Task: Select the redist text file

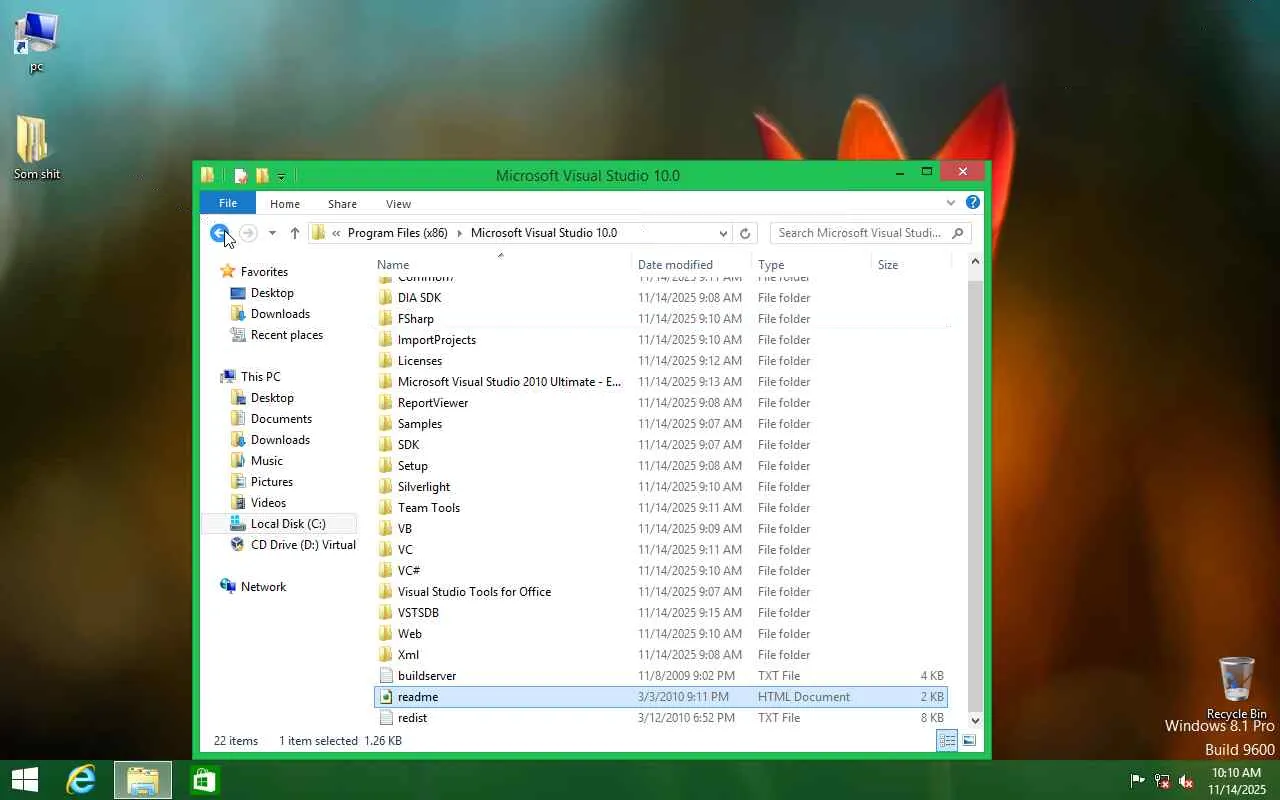Action: pyautogui.click(x=661, y=718)
